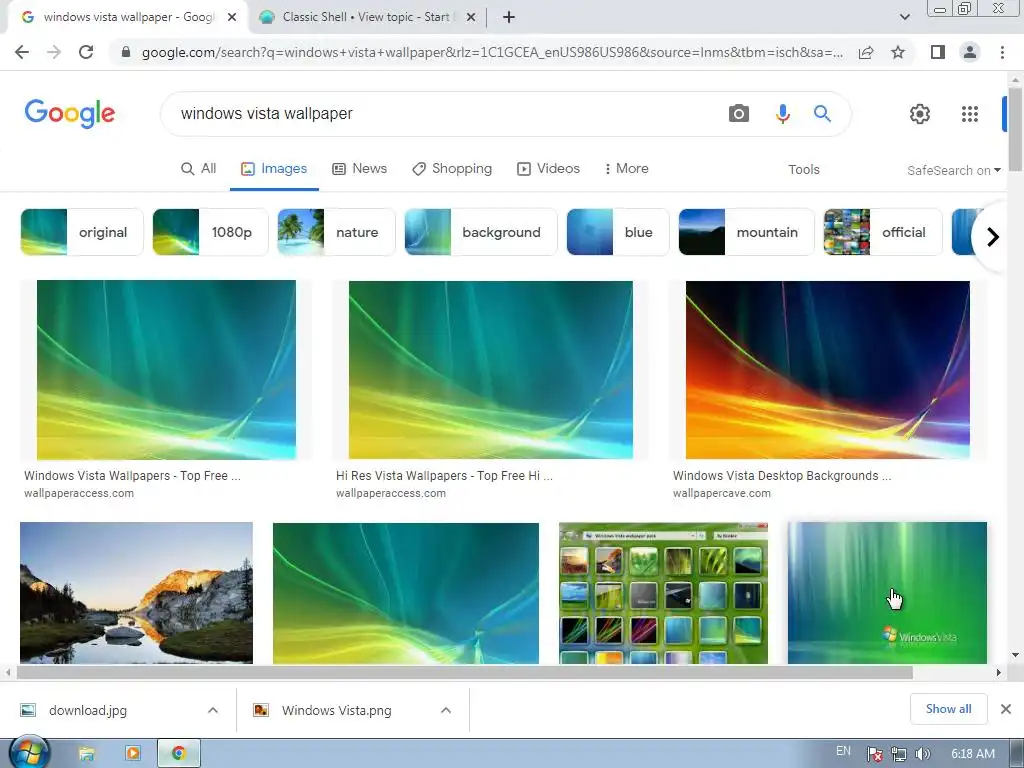Click the Hi Res Vista Wallpapers title link

[444, 475]
